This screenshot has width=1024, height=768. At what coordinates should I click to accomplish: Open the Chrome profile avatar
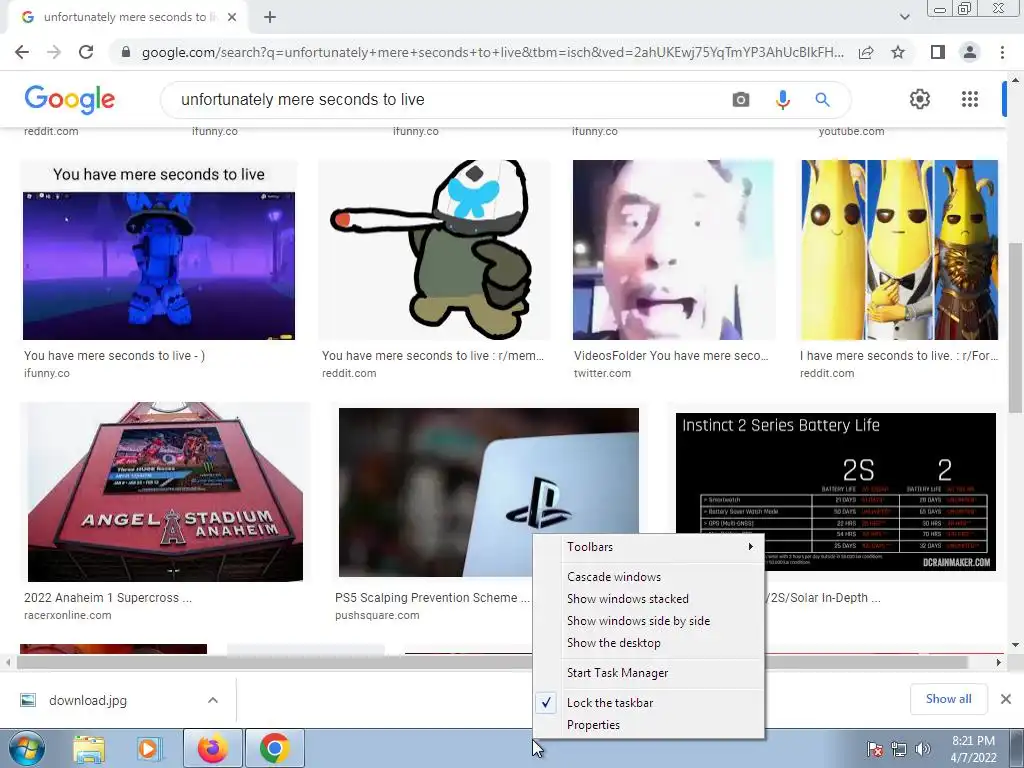pos(970,52)
